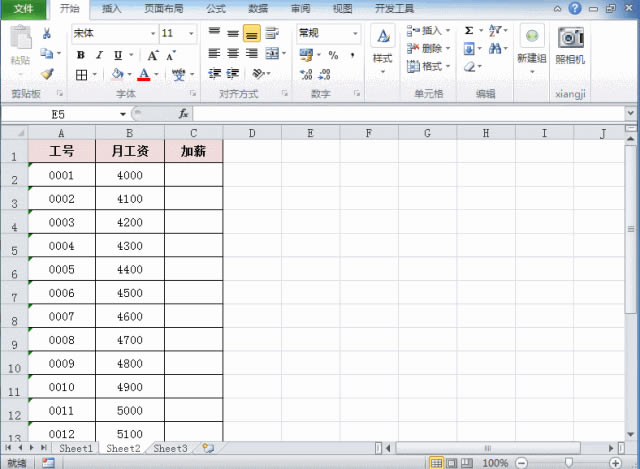The image size is (640, 469).
Task: Toggle Italic formatting
Action: [99, 55]
